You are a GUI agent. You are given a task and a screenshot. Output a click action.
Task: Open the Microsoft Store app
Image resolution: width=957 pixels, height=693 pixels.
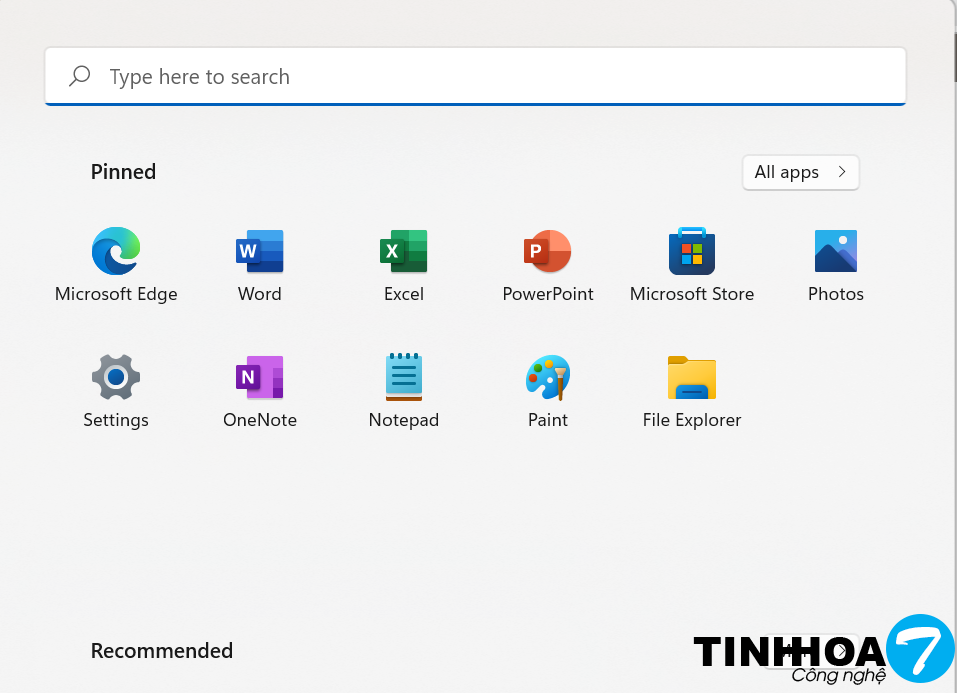pyautogui.click(x=692, y=251)
